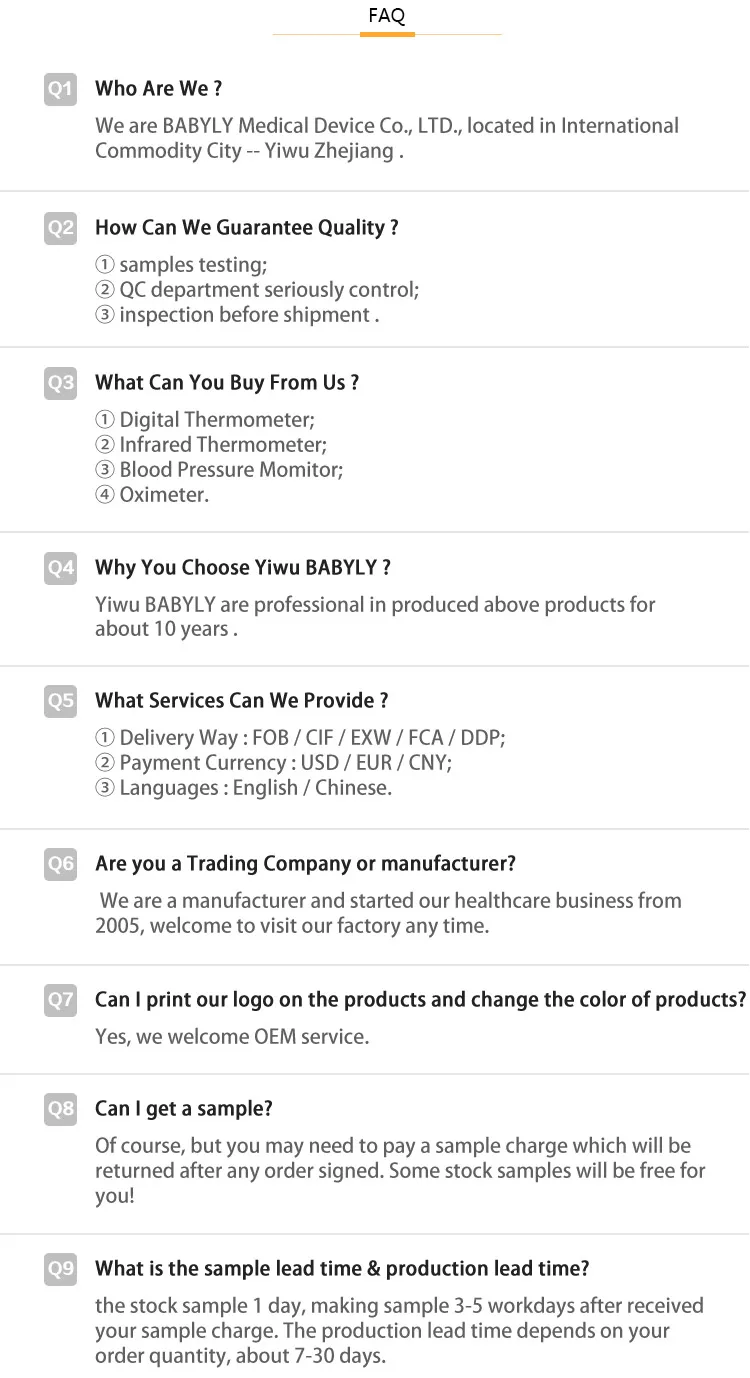Click the Q9 badge icon

point(60,1270)
